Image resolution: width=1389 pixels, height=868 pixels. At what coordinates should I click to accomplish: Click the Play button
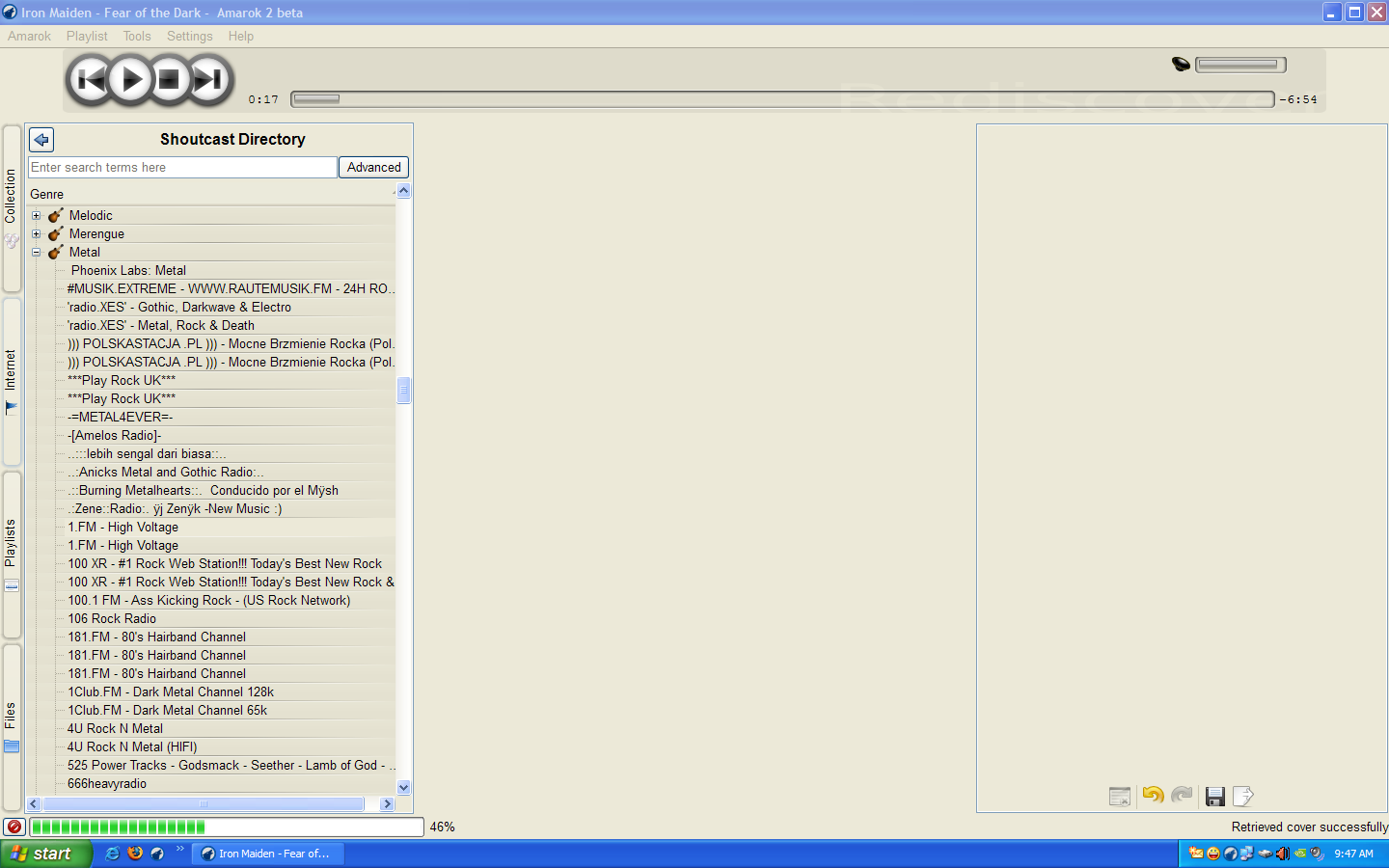(130, 79)
